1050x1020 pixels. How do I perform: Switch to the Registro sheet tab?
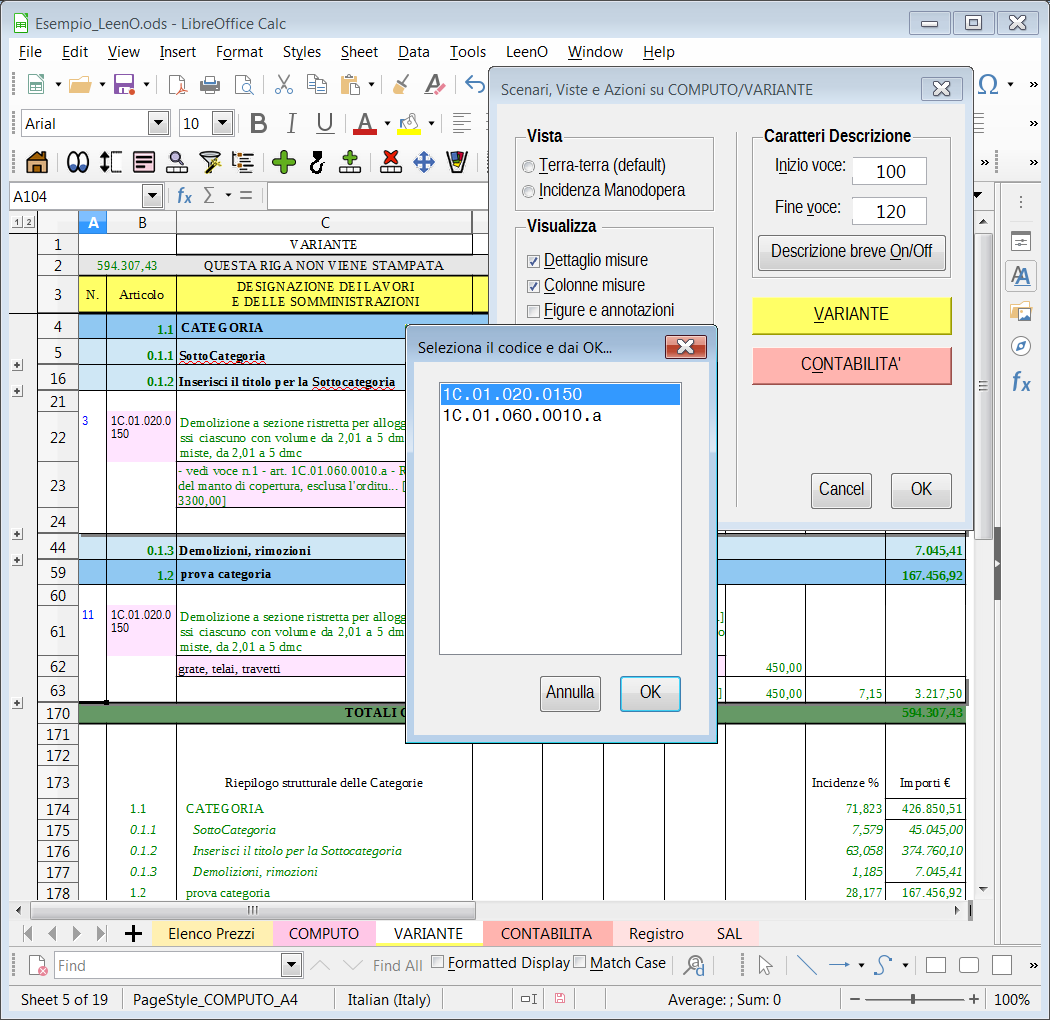tap(656, 934)
